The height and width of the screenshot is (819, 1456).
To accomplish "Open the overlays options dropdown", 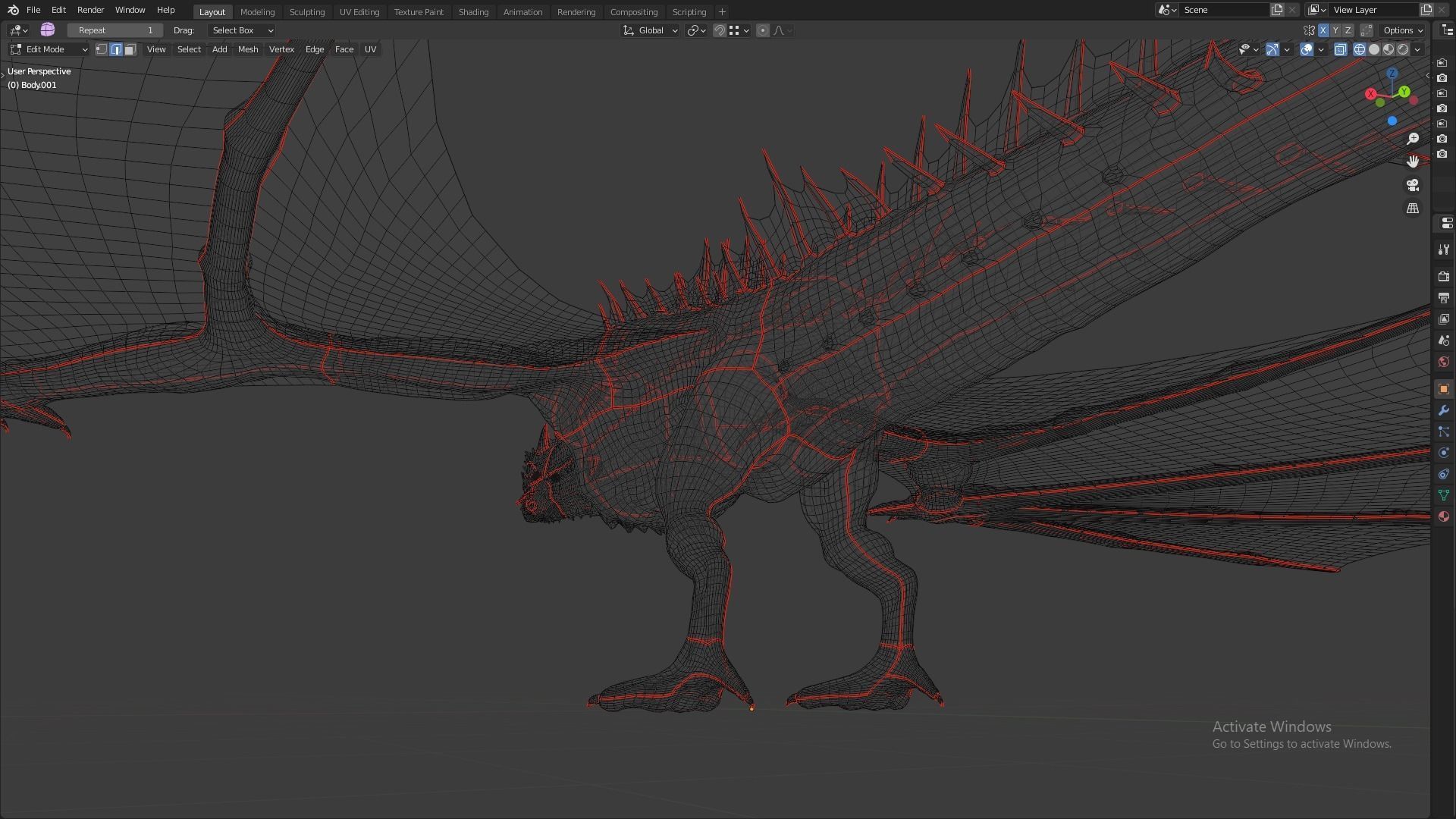I will [1321, 49].
